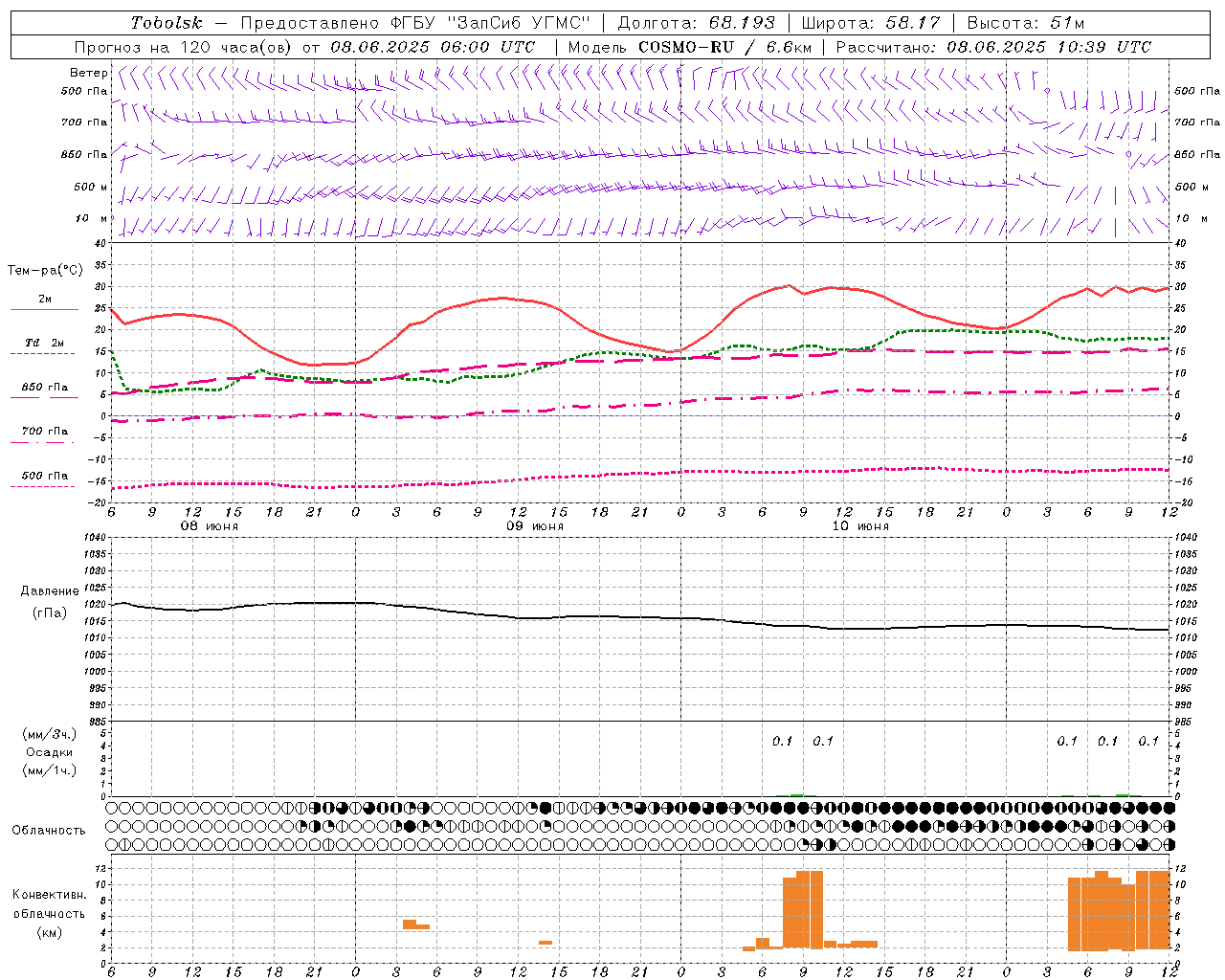Click the '850 гПа' temperature legend entry
Image resolution: width=1225 pixels, height=980 pixels.
coord(44,388)
